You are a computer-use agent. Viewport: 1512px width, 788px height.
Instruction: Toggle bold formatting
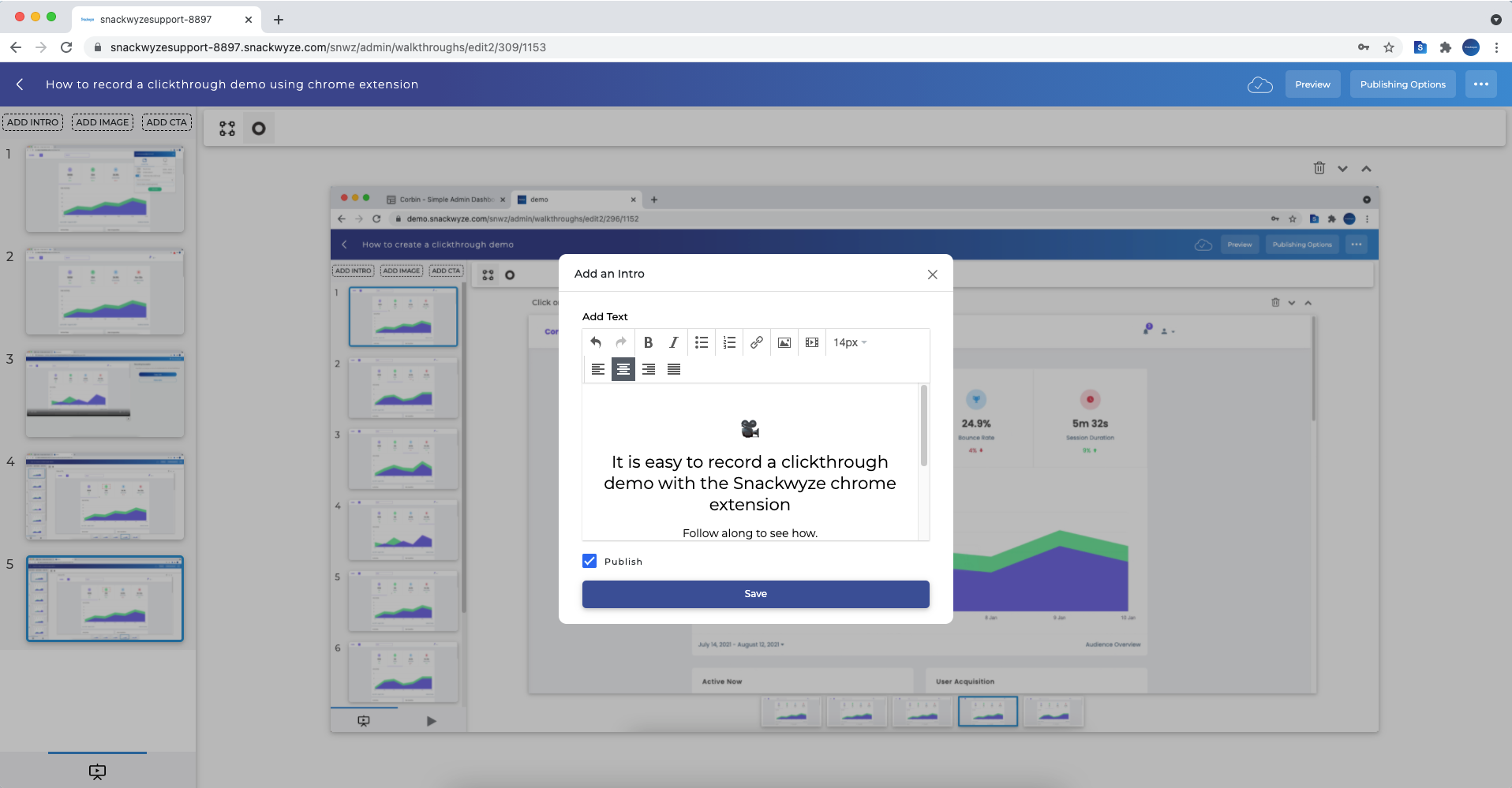coord(648,342)
